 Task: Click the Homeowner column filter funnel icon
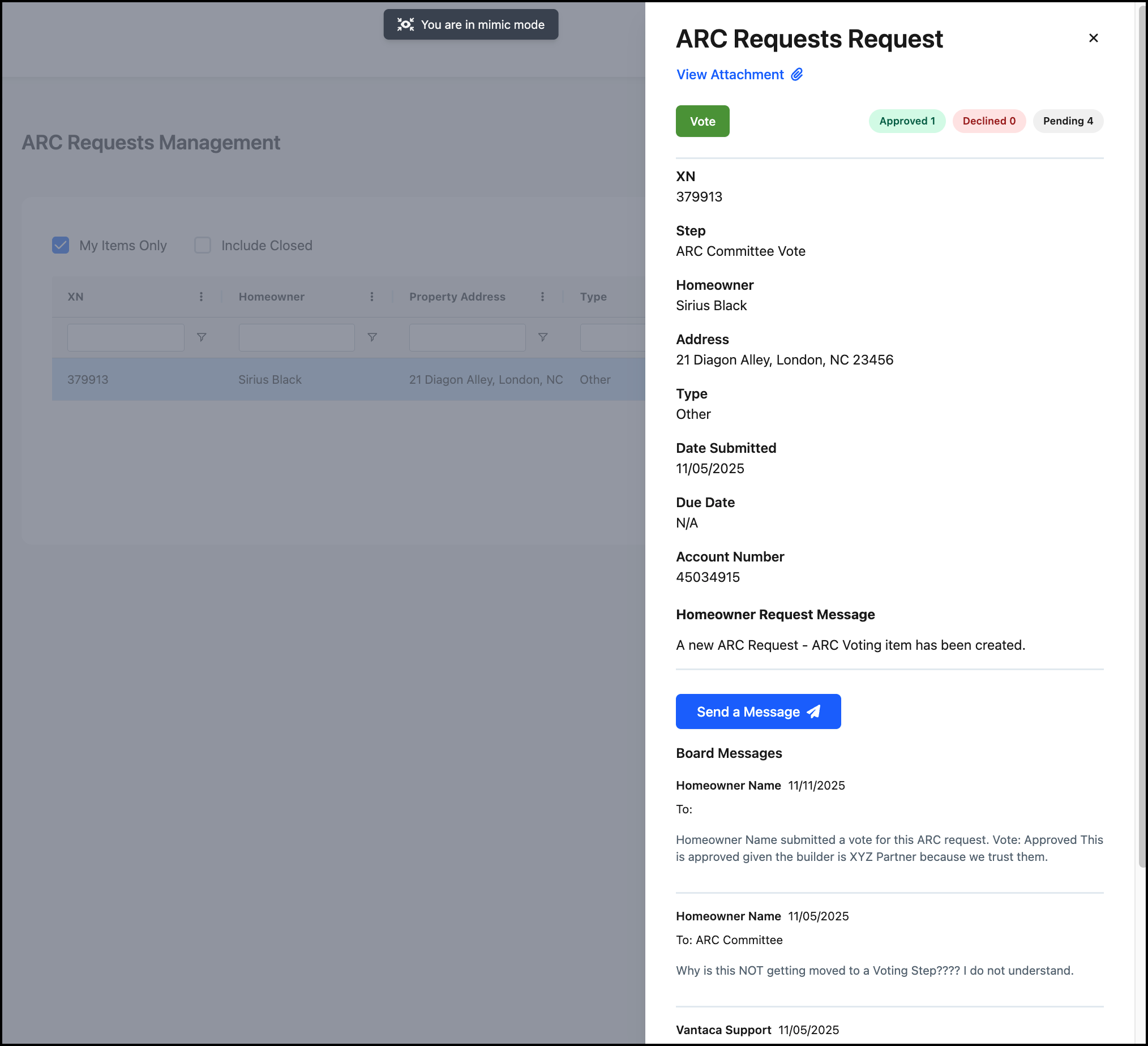click(372, 338)
